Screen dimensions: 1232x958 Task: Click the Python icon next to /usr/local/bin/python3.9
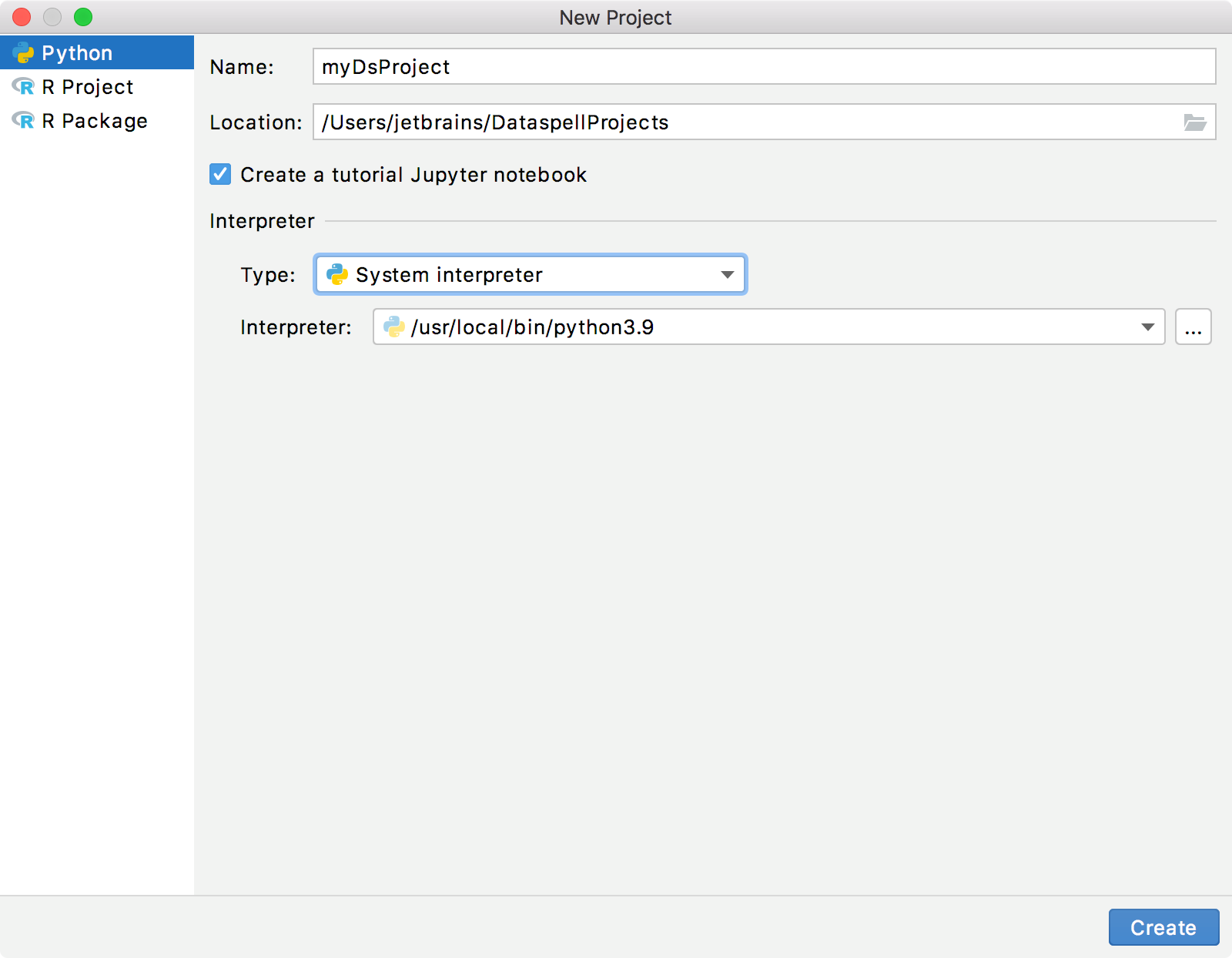[394, 327]
